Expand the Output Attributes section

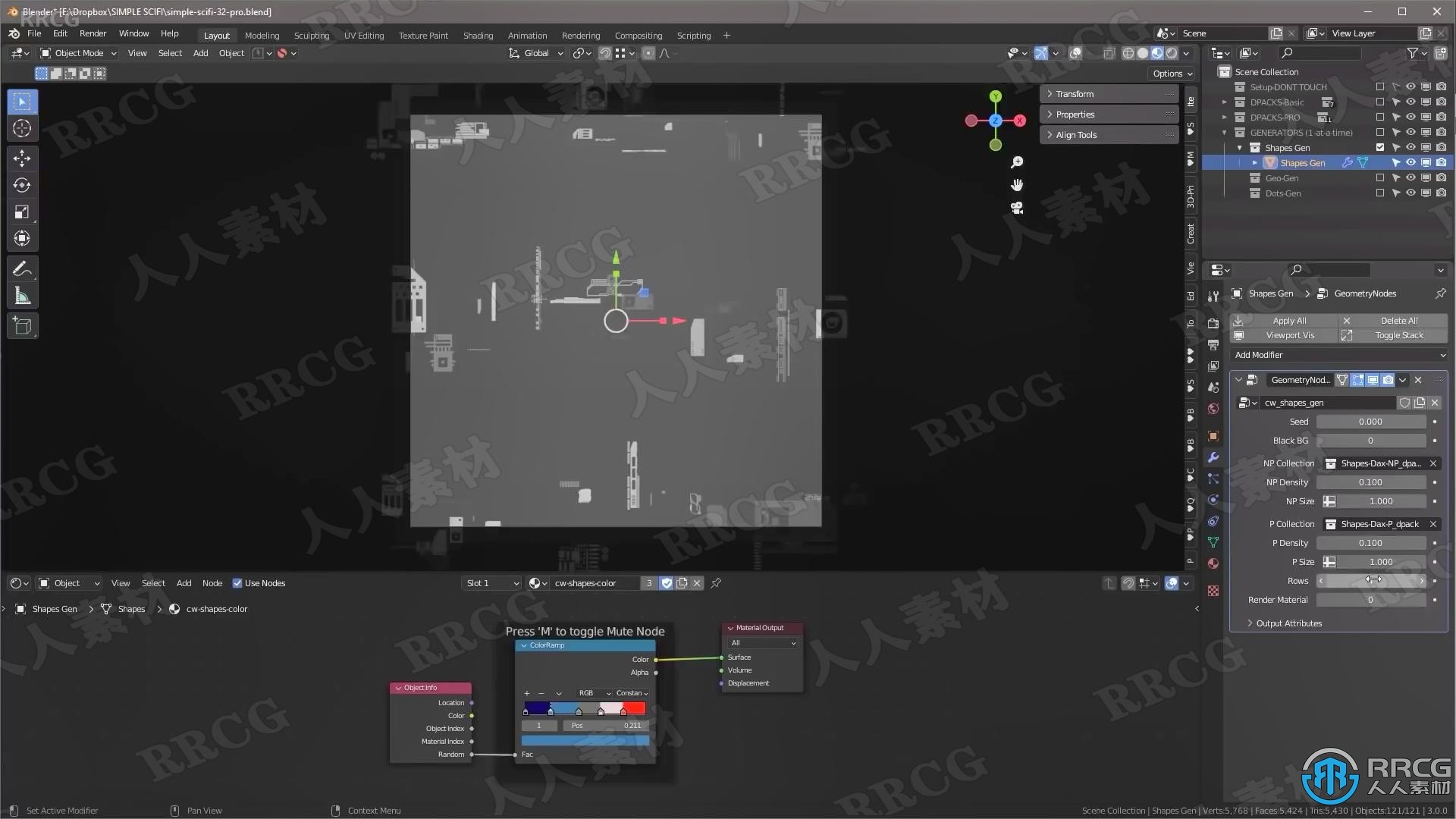(1288, 623)
